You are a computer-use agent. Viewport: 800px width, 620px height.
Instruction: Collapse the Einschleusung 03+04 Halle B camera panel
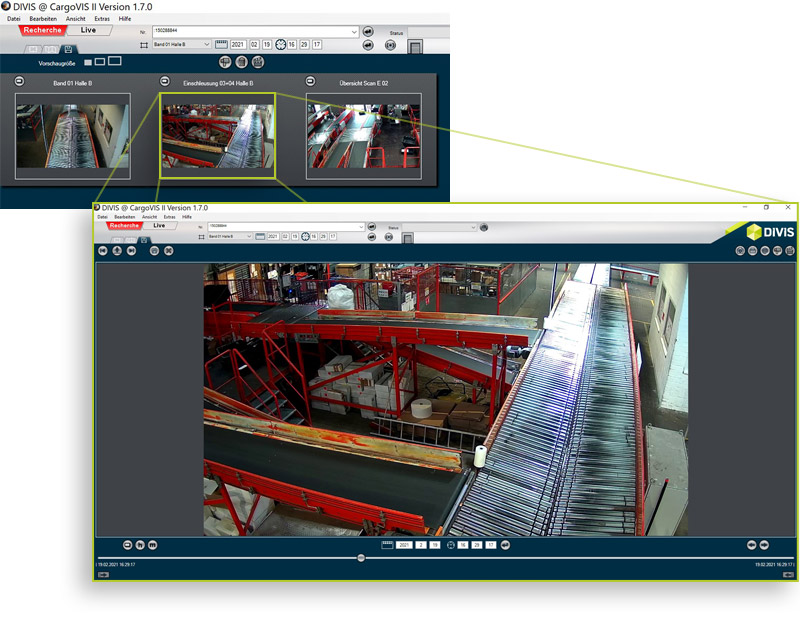165,81
